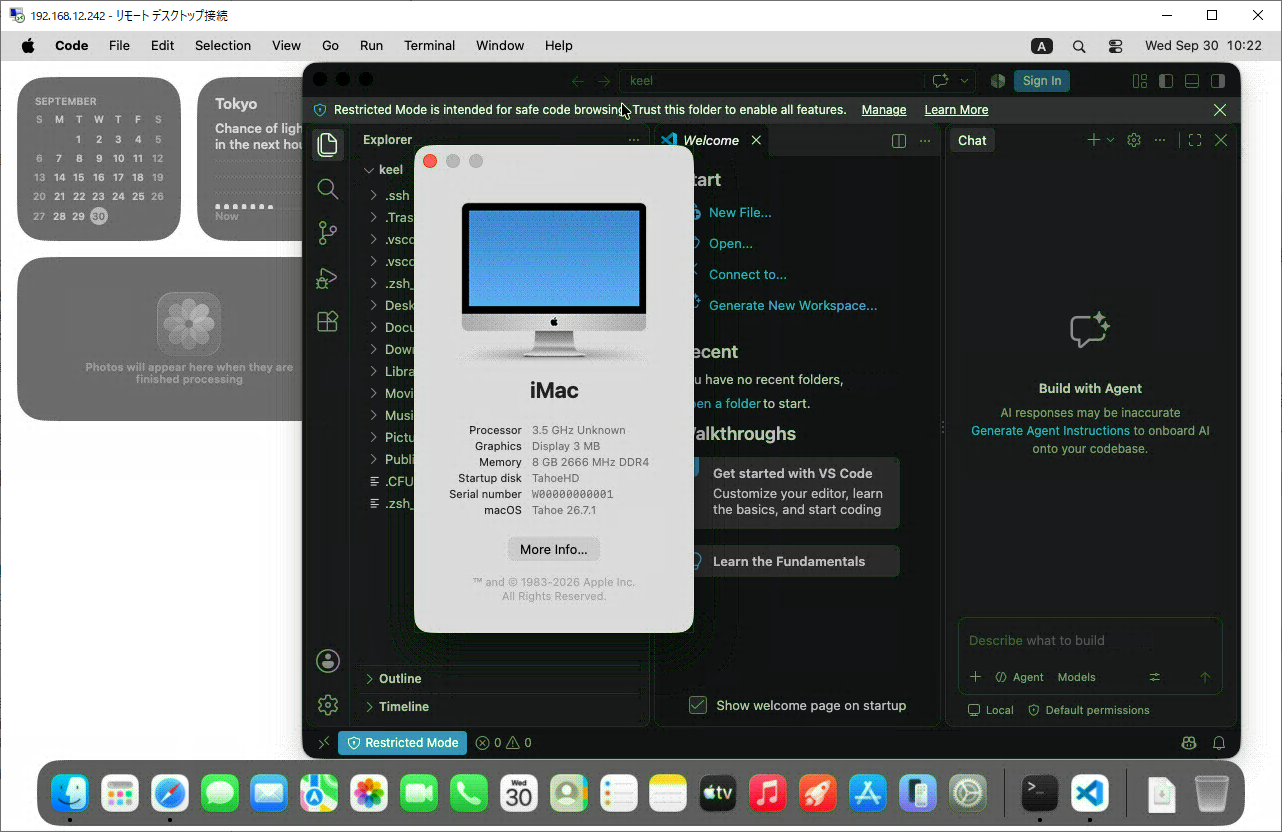1282x832 pixels.
Task: Click the Sign In button
Action: [1041, 81]
